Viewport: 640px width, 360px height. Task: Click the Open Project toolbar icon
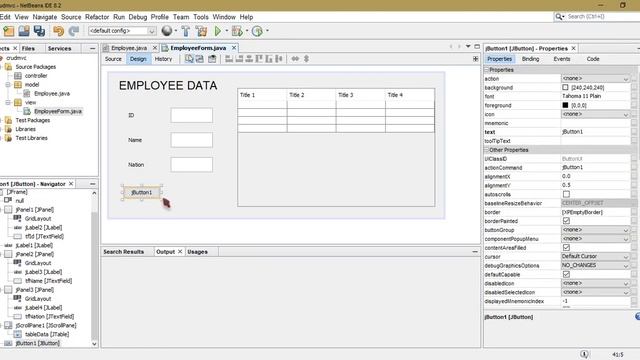(x=24, y=31)
